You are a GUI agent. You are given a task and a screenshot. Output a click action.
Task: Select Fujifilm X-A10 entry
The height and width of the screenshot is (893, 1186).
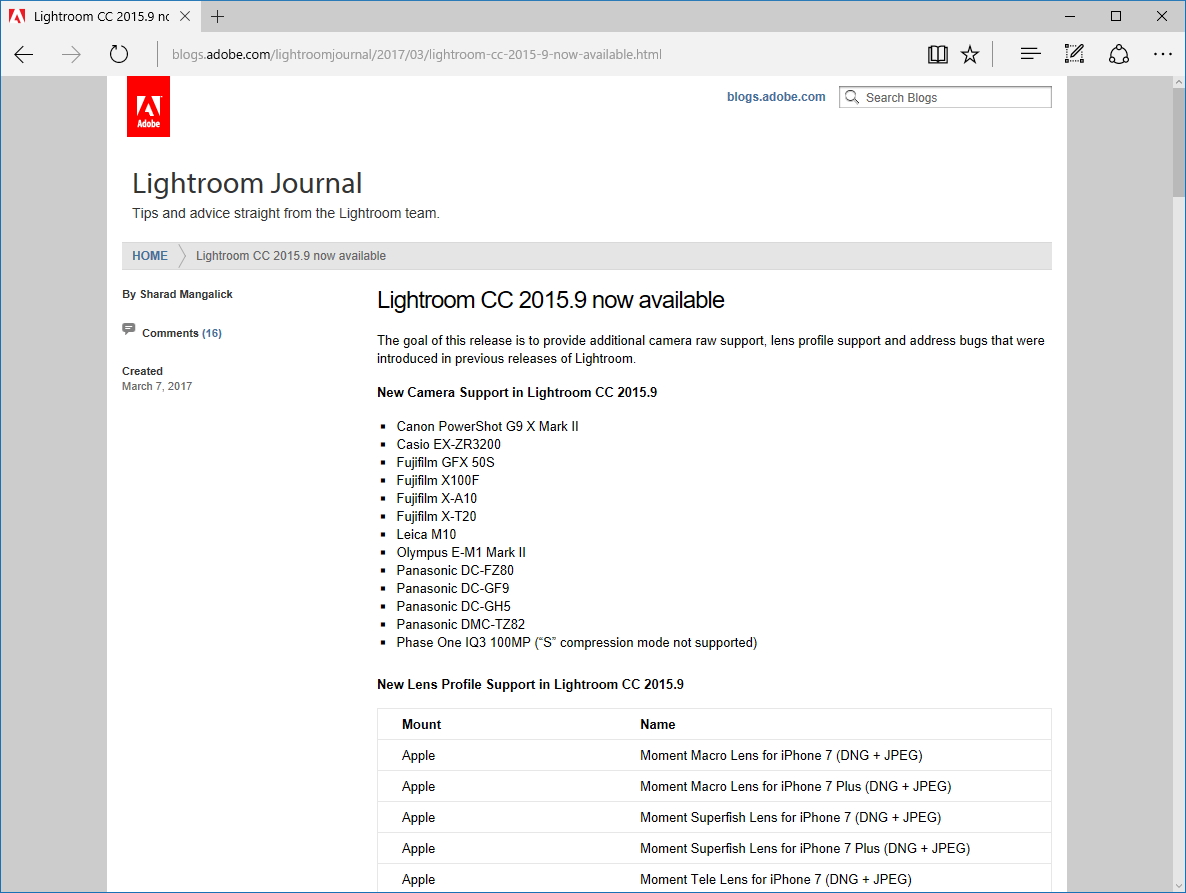436,499
